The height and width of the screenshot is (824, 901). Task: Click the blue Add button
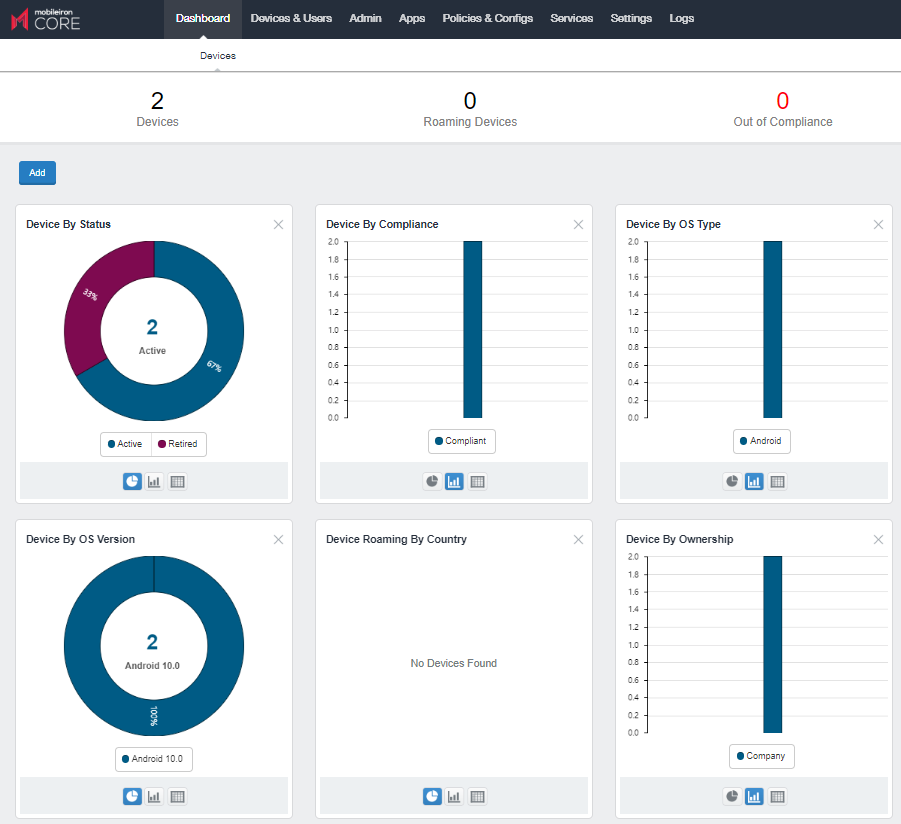37,173
